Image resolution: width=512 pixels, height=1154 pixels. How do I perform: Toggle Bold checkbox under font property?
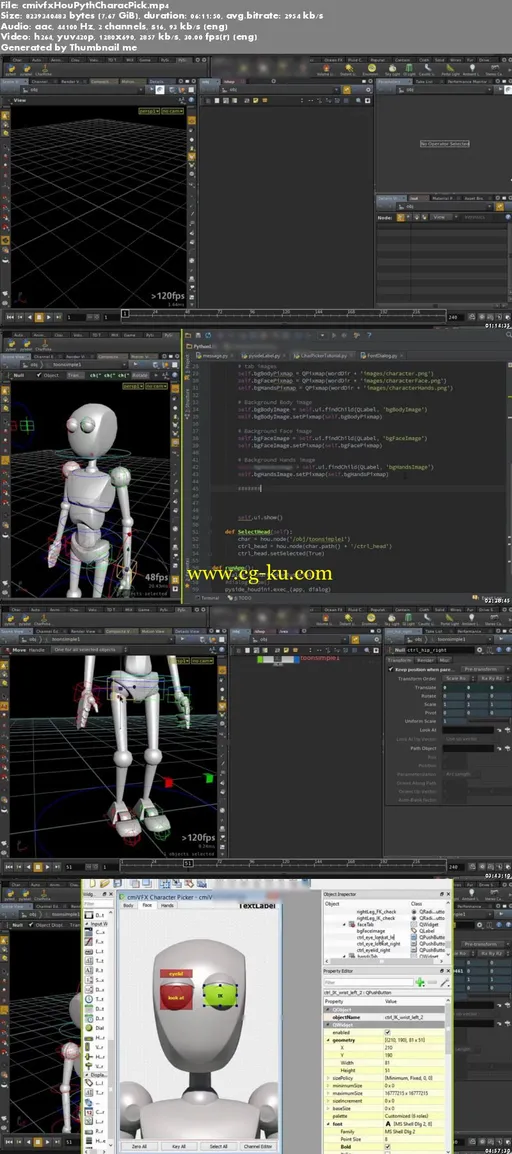tap(388, 1146)
